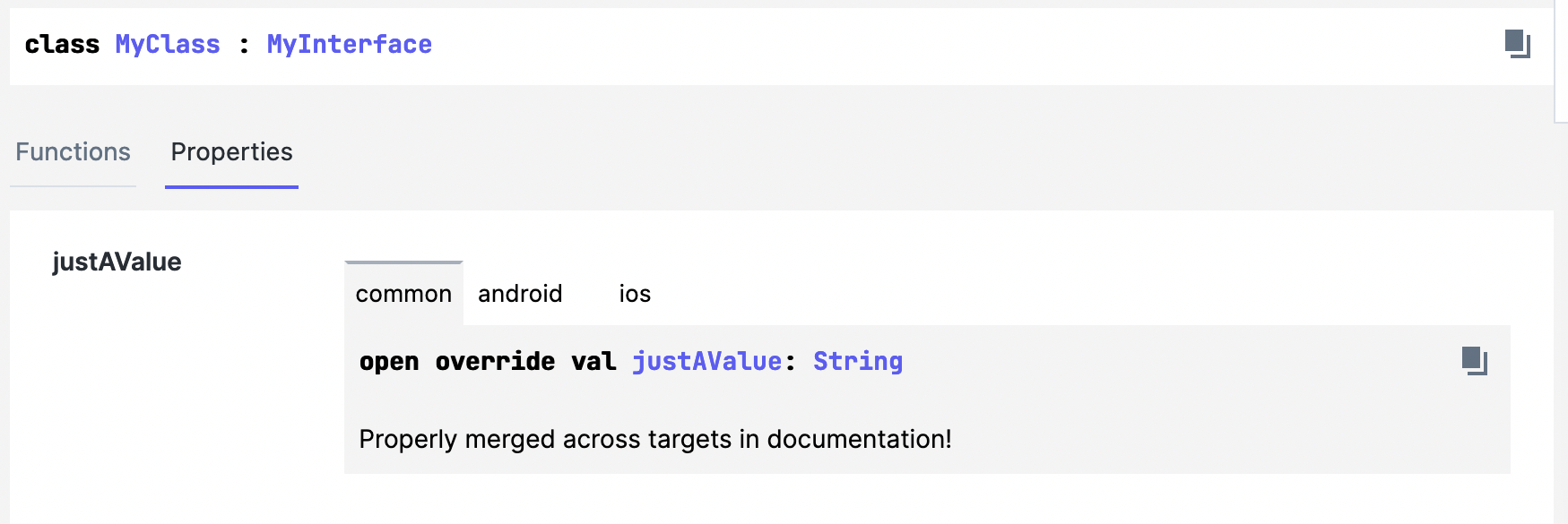Click the description text about merged targets
The width and height of the screenshot is (1568, 524).
[x=655, y=439]
